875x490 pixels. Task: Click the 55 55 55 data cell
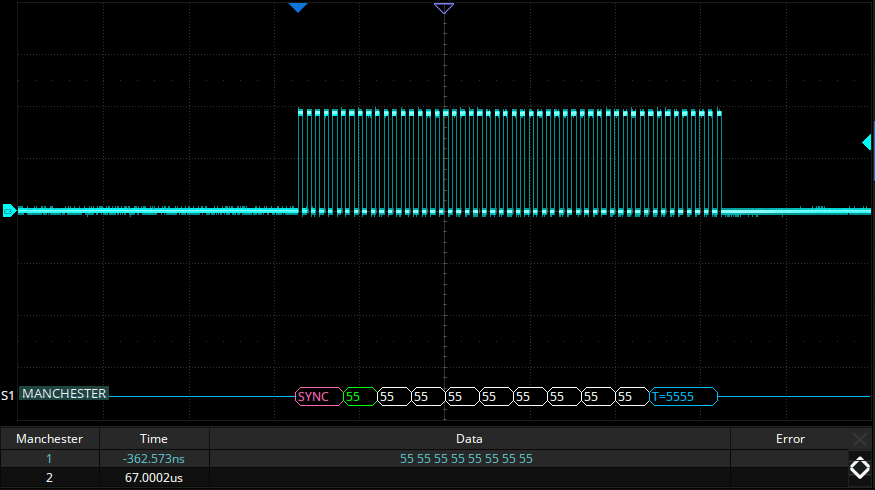466,459
